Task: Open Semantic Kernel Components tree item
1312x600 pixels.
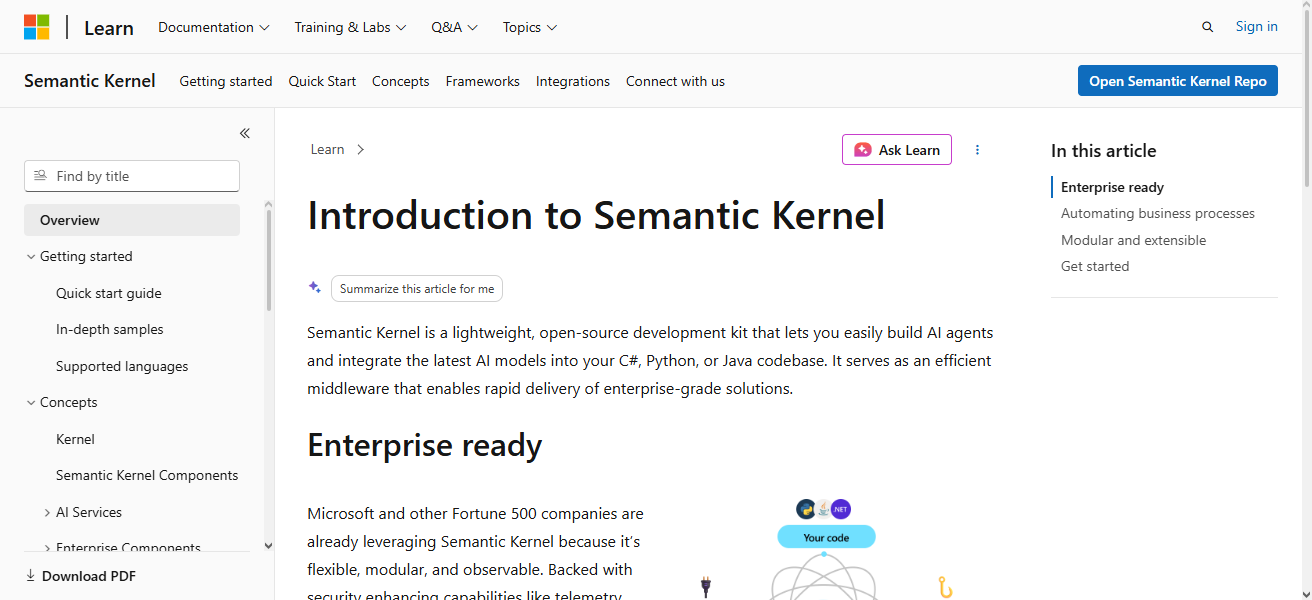Action: [x=147, y=475]
